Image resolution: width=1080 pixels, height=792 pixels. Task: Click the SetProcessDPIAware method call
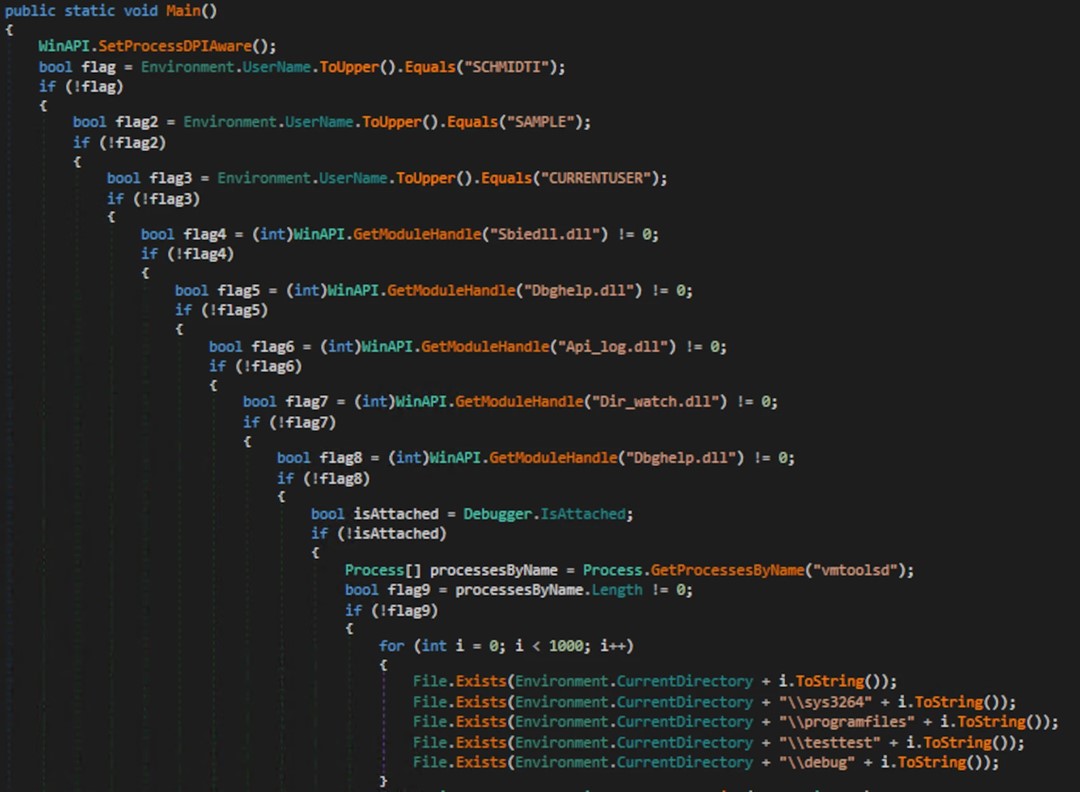[175, 46]
